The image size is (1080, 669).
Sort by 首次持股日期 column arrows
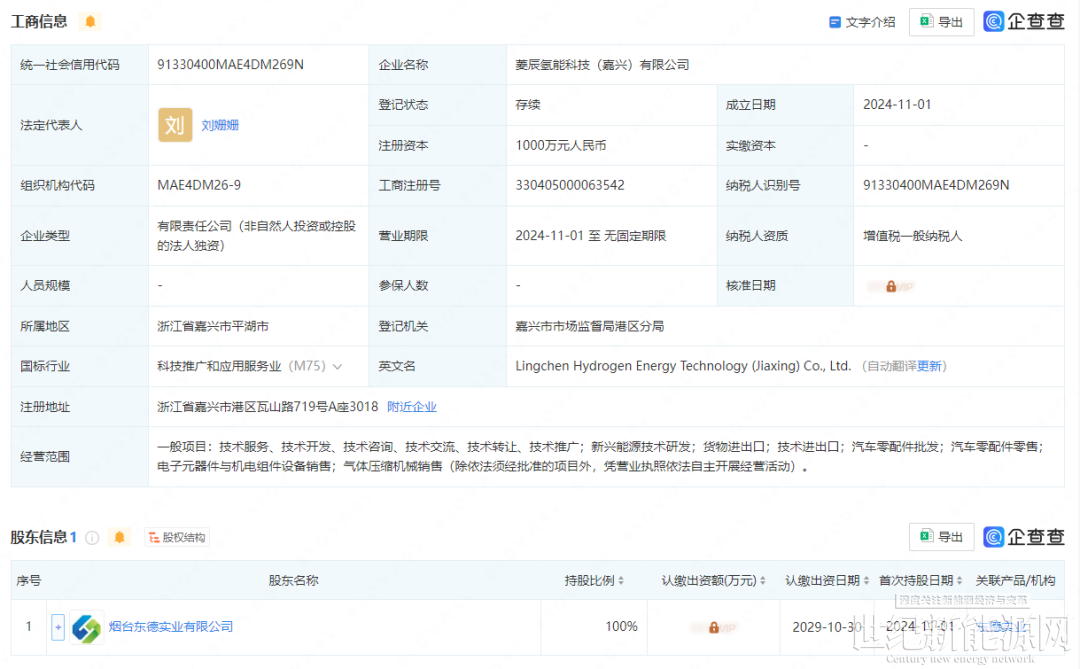click(959, 581)
